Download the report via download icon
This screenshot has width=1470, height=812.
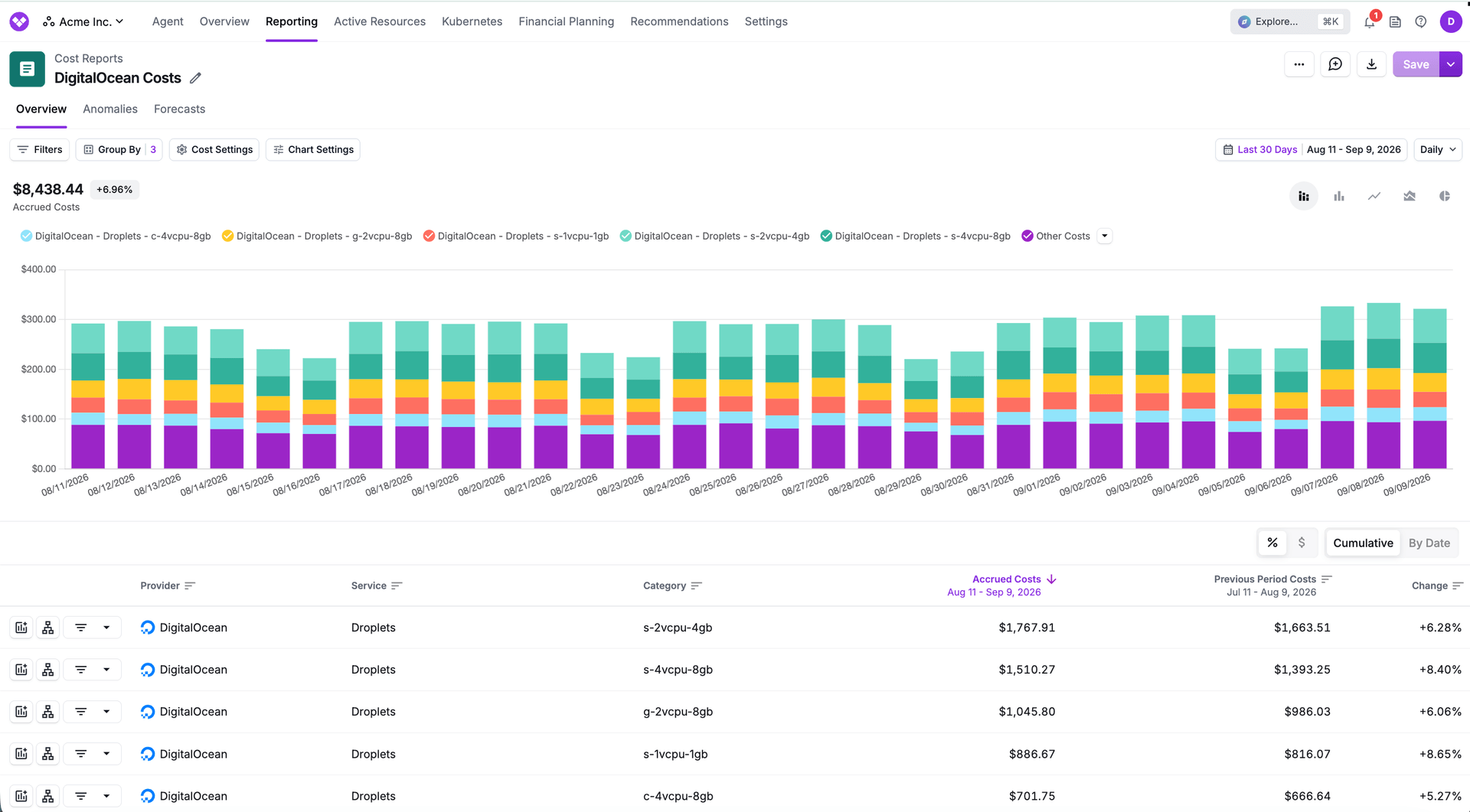coord(1371,64)
